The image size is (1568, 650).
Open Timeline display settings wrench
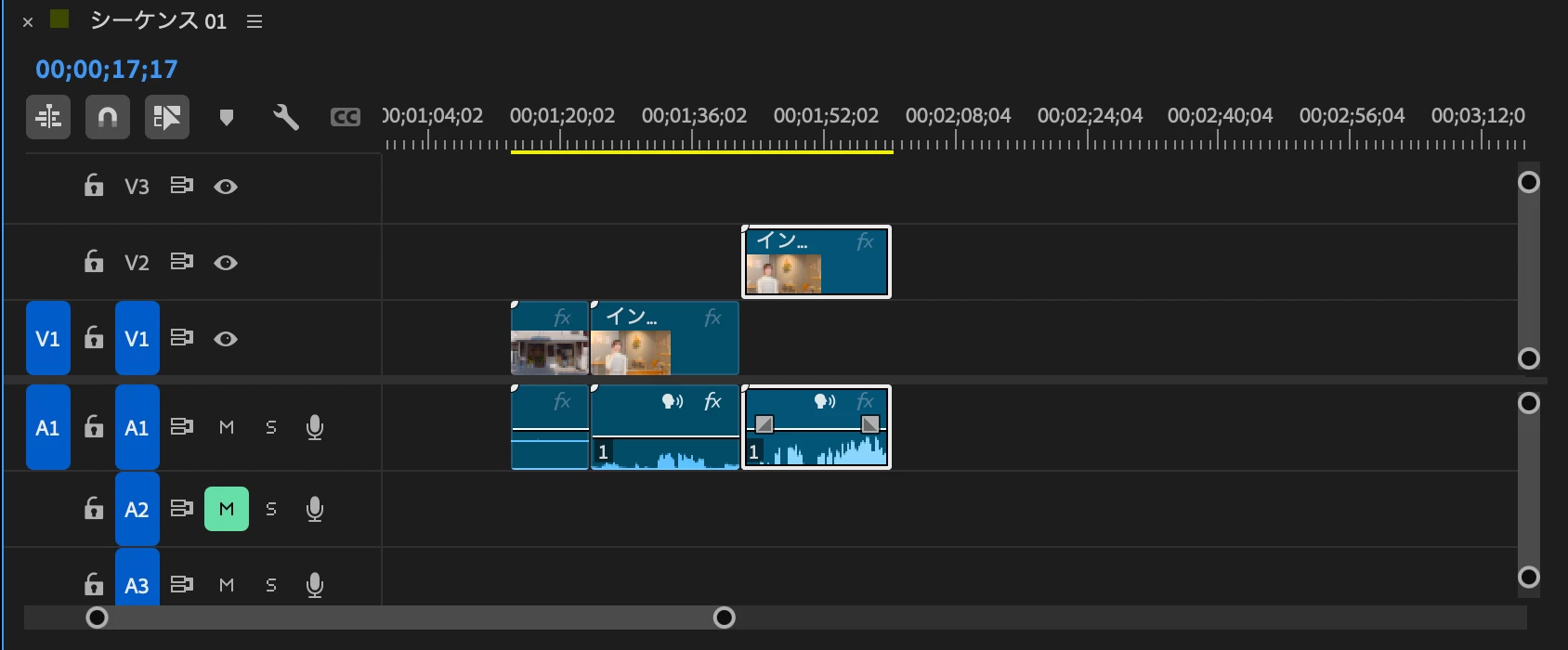pyautogui.click(x=286, y=117)
